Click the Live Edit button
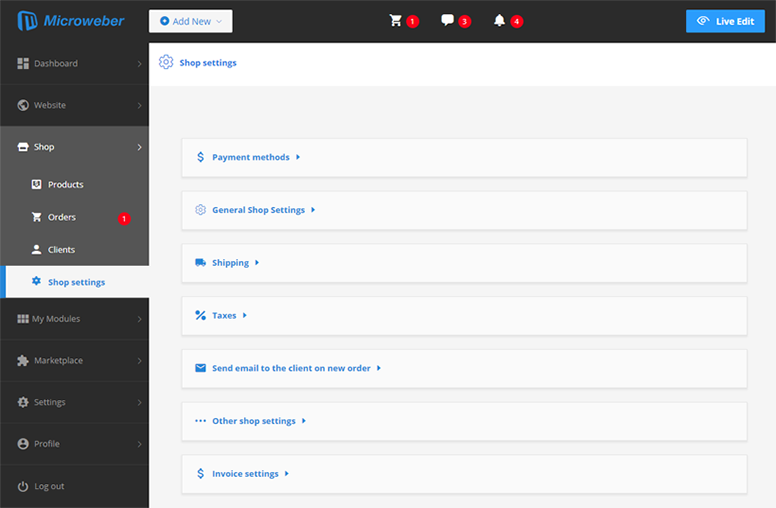The height and width of the screenshot is (508, 776). [725, 21]
